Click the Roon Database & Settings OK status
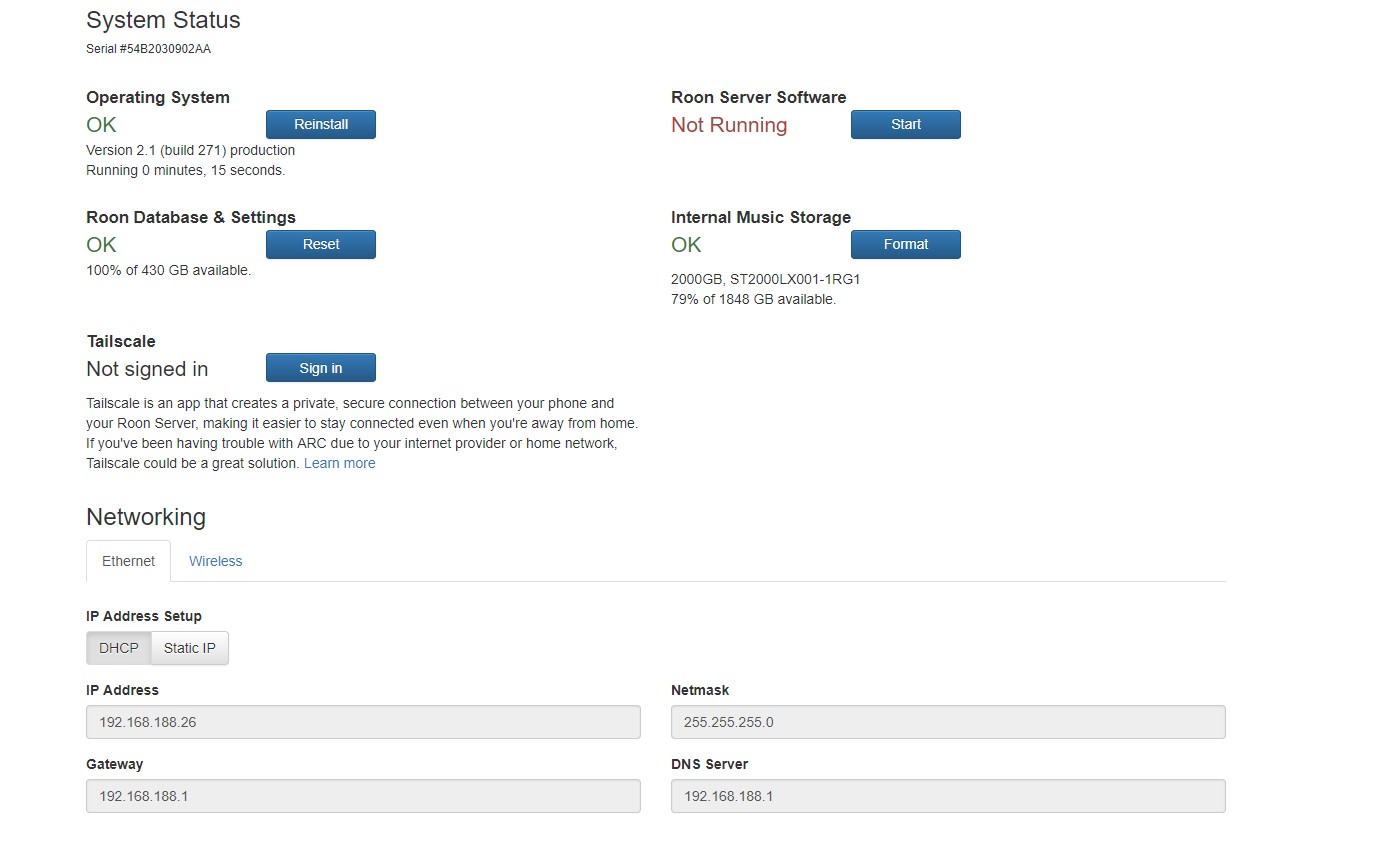 pos(101,245)
